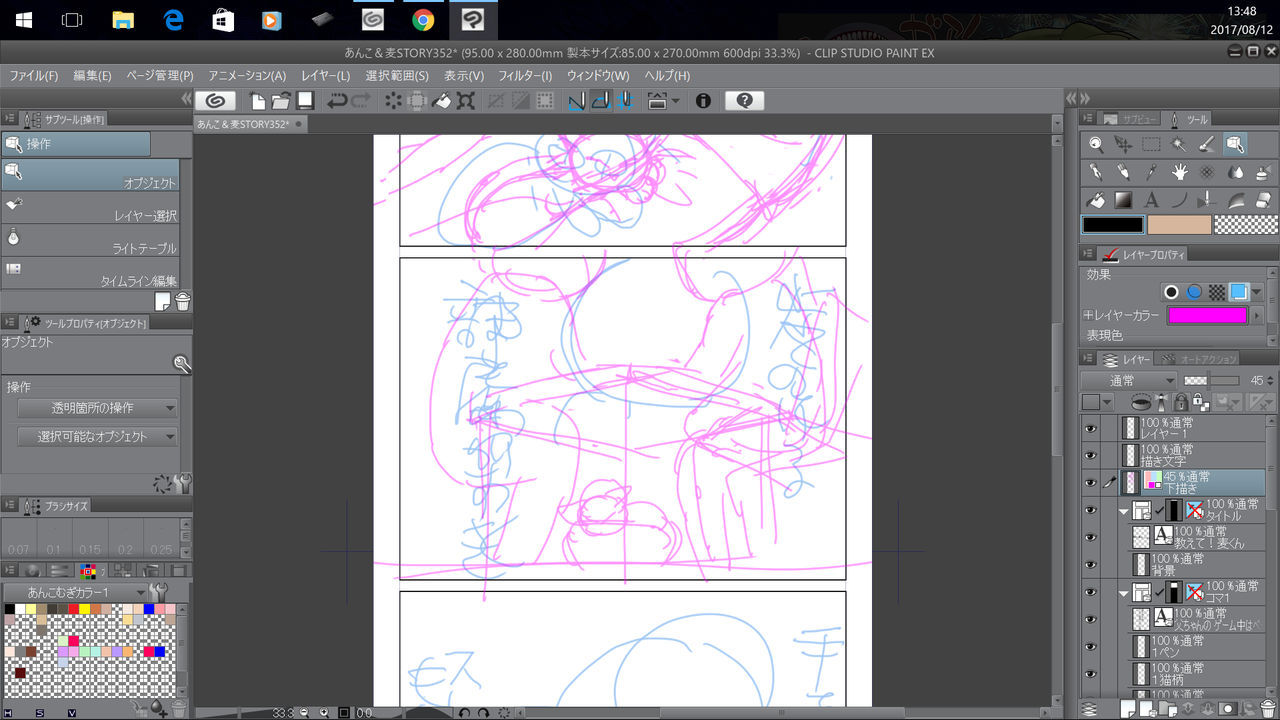Select the Text tool
1280x720 pixels.
click(1152, 200)
